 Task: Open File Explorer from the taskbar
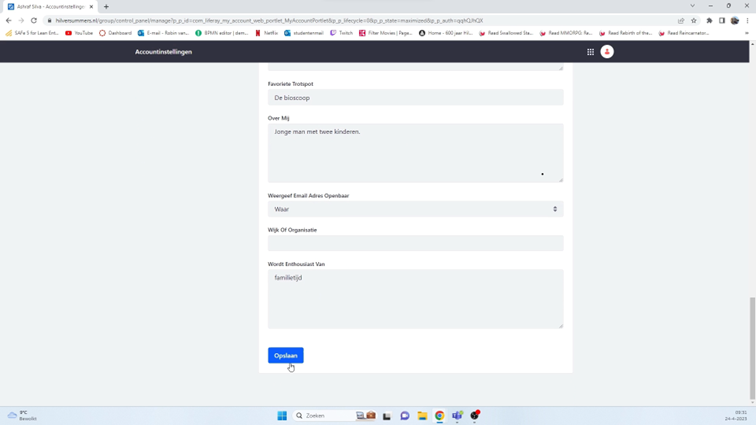coord(422,416)
